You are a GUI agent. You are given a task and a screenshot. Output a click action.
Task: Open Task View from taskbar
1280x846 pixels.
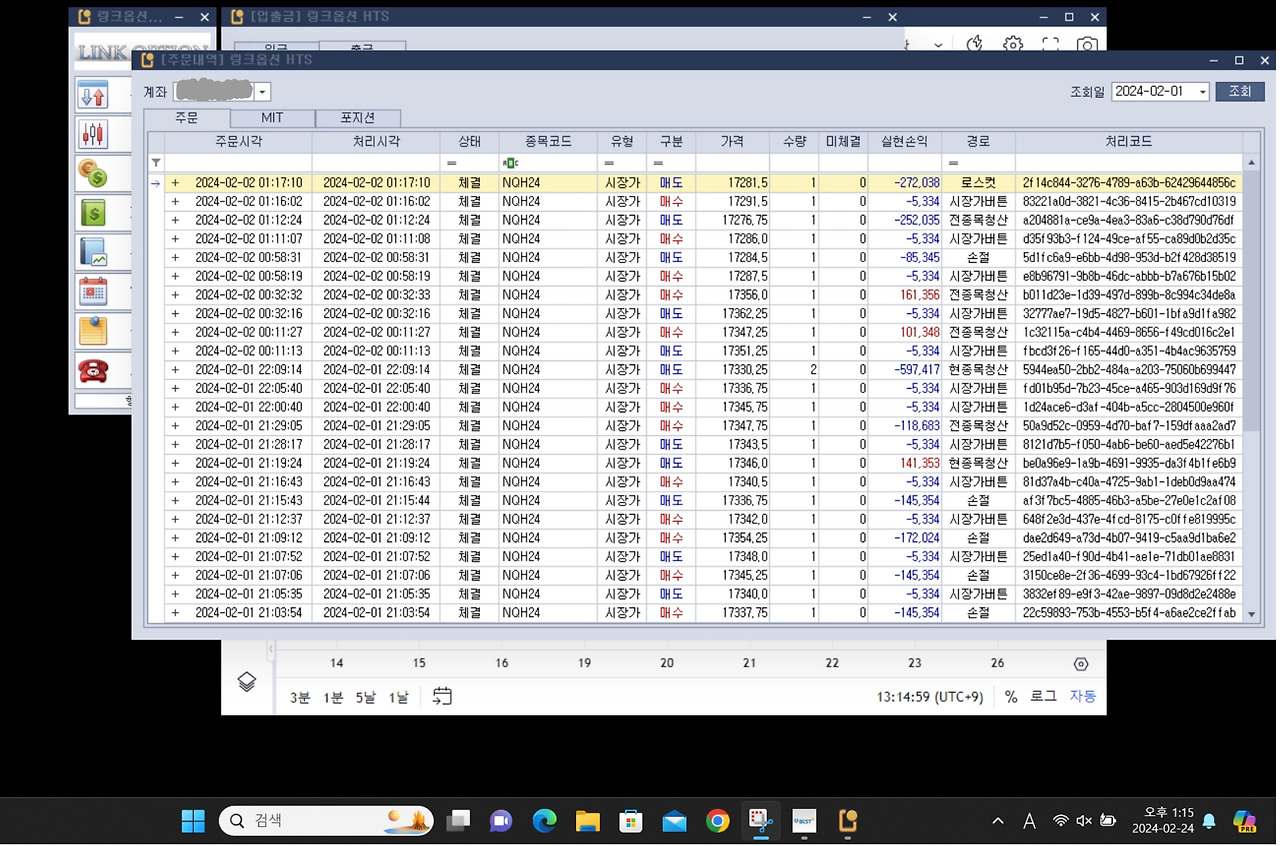click(x=458, y=821)
